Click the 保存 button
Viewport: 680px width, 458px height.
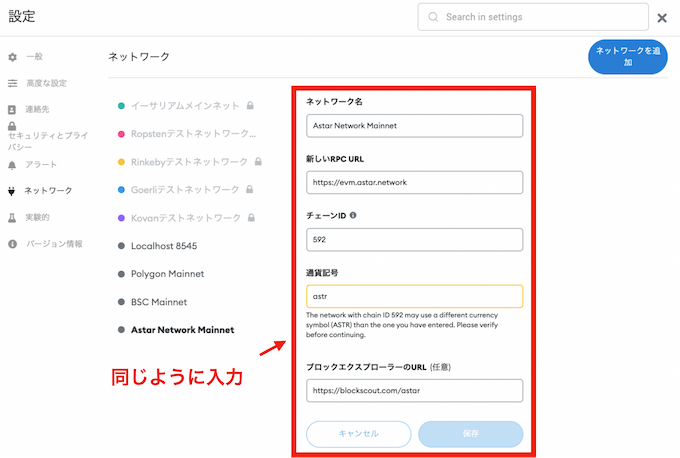471,434
